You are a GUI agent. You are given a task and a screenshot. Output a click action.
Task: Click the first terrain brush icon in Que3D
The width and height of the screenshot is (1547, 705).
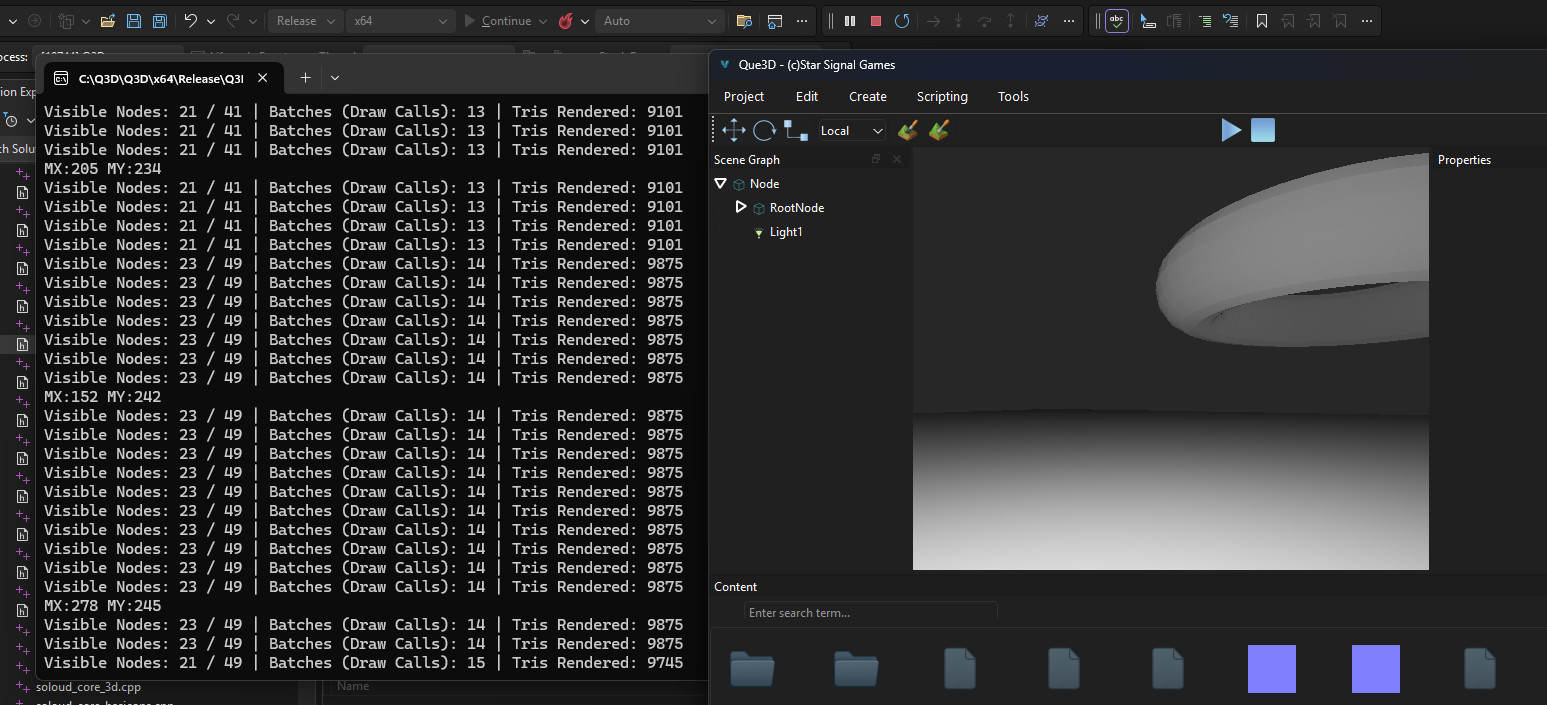click(907, 130)
